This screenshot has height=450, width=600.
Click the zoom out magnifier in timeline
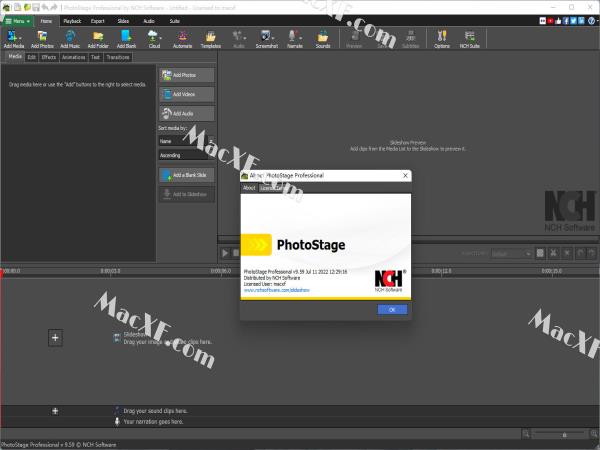[x=526, y=434]
